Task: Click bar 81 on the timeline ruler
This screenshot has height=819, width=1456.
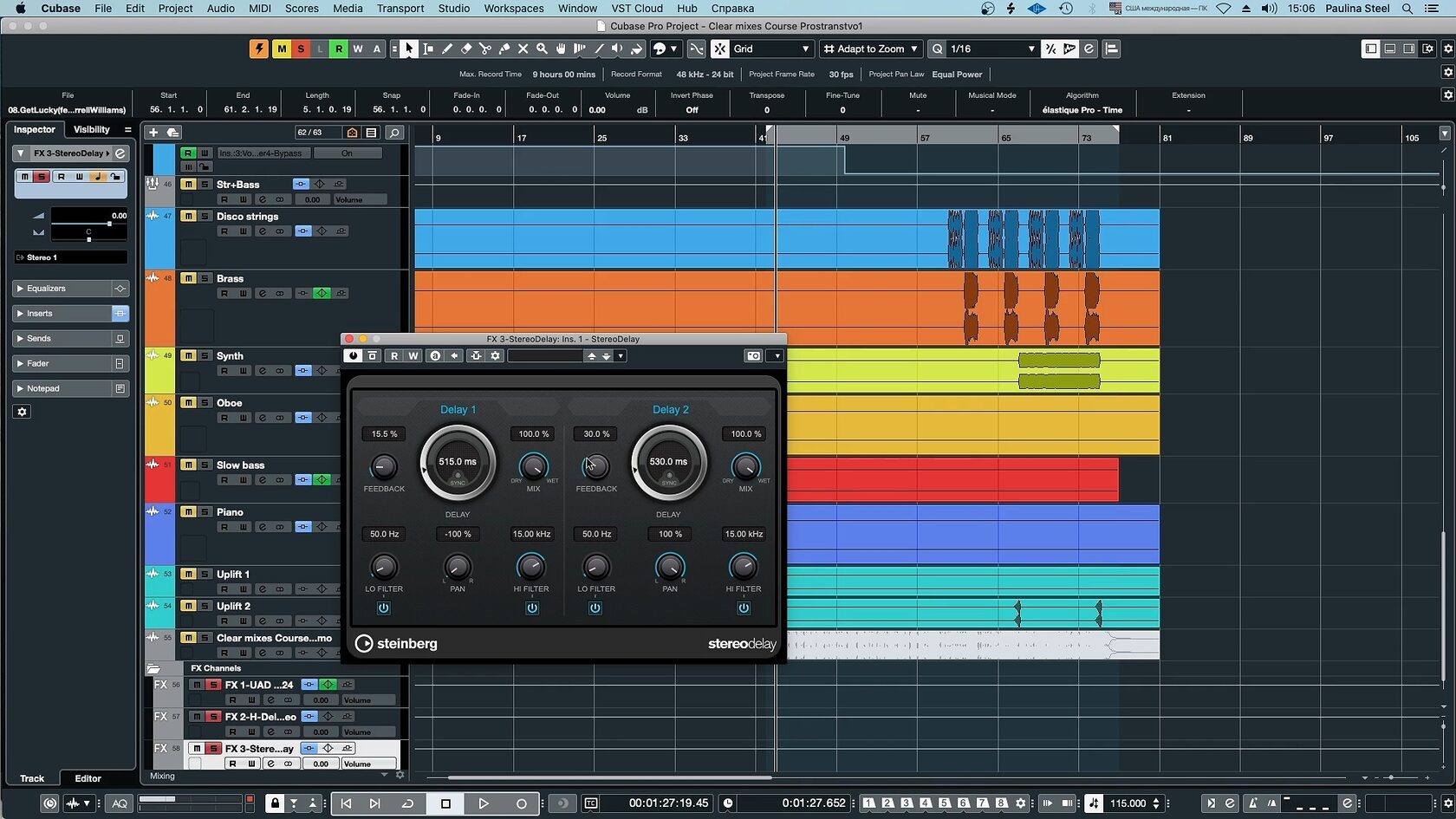Action: (x=1167, y=138)
